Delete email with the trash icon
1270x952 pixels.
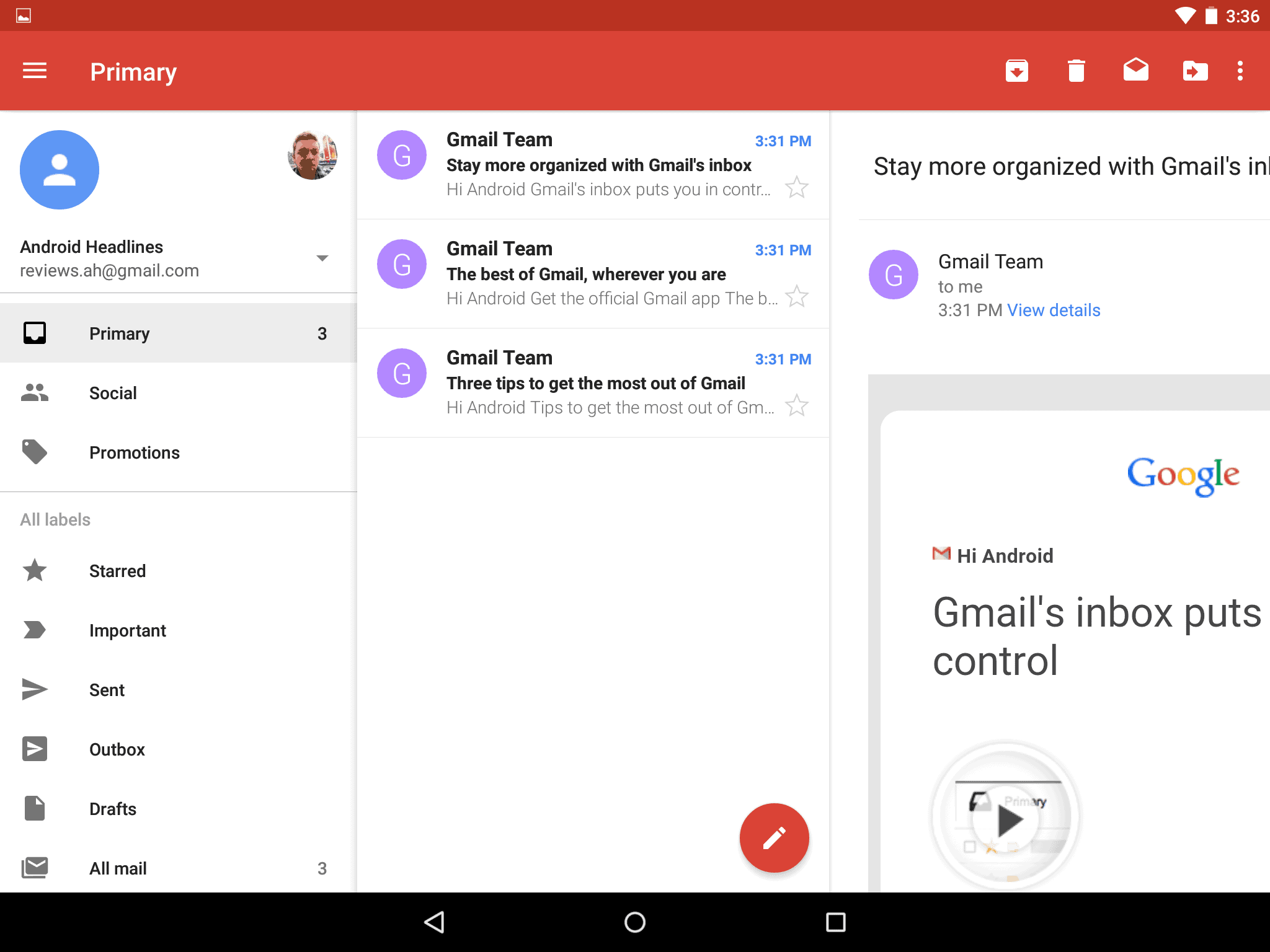pos(1077,71)
